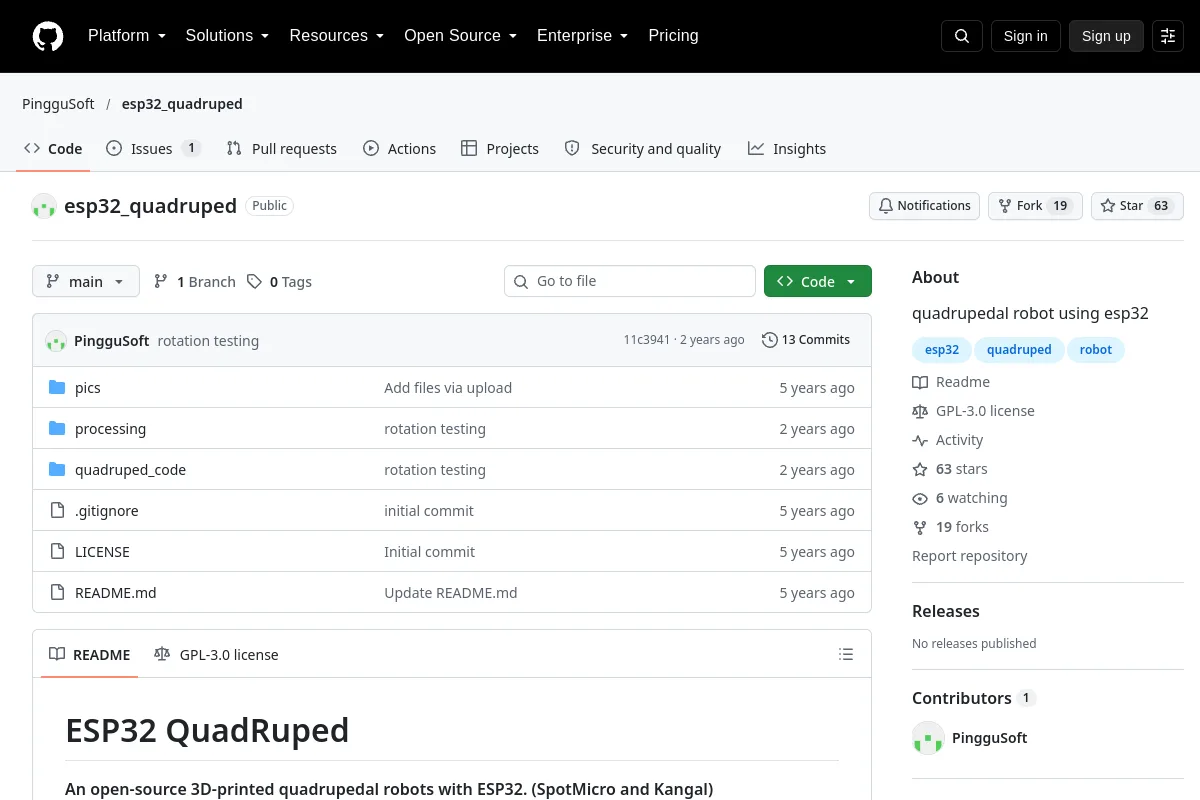Switch to the Code tab
1200x800 pixels.
tap(53, 149)
